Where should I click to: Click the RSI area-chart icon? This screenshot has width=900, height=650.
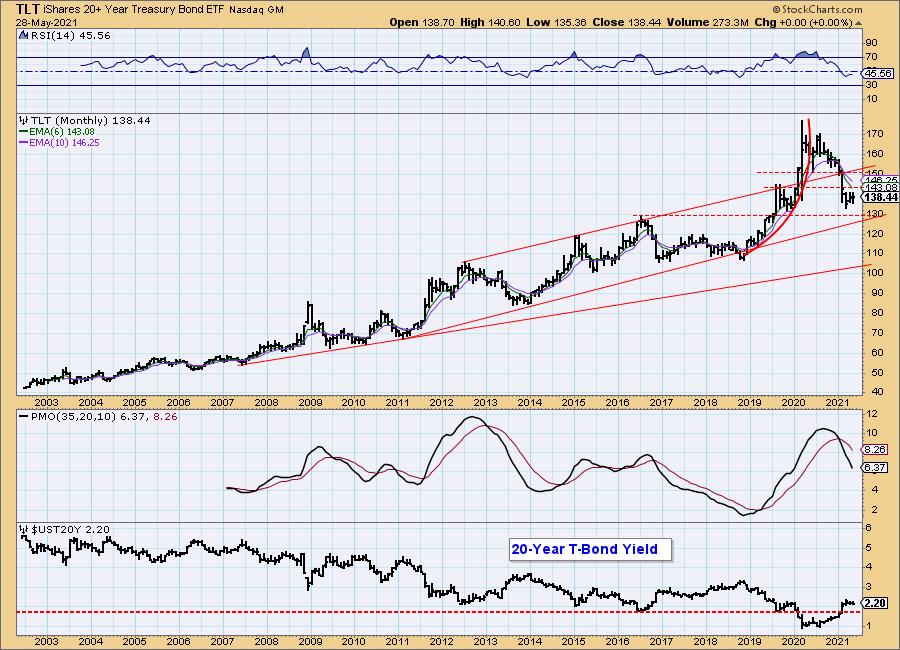(x=23, y=35)
